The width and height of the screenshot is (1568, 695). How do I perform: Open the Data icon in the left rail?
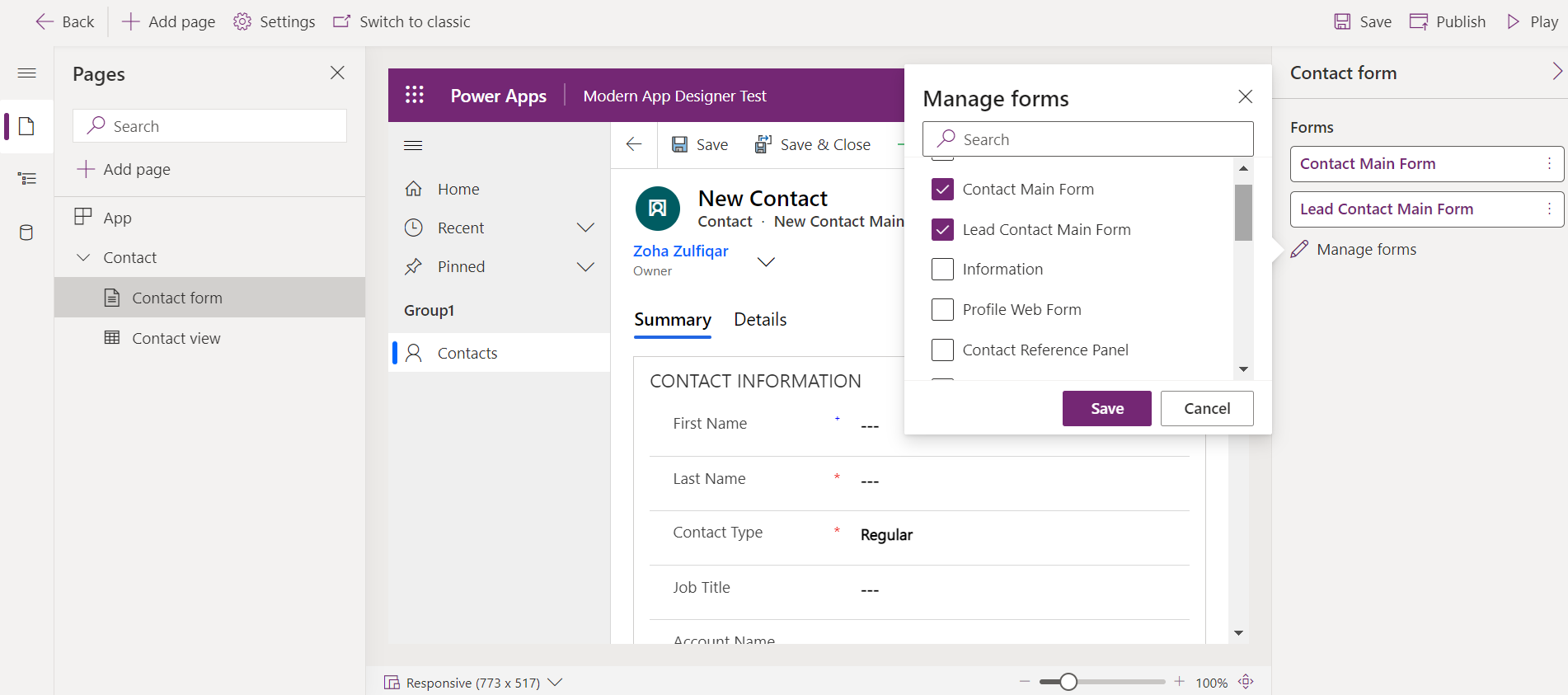point(26,232)
